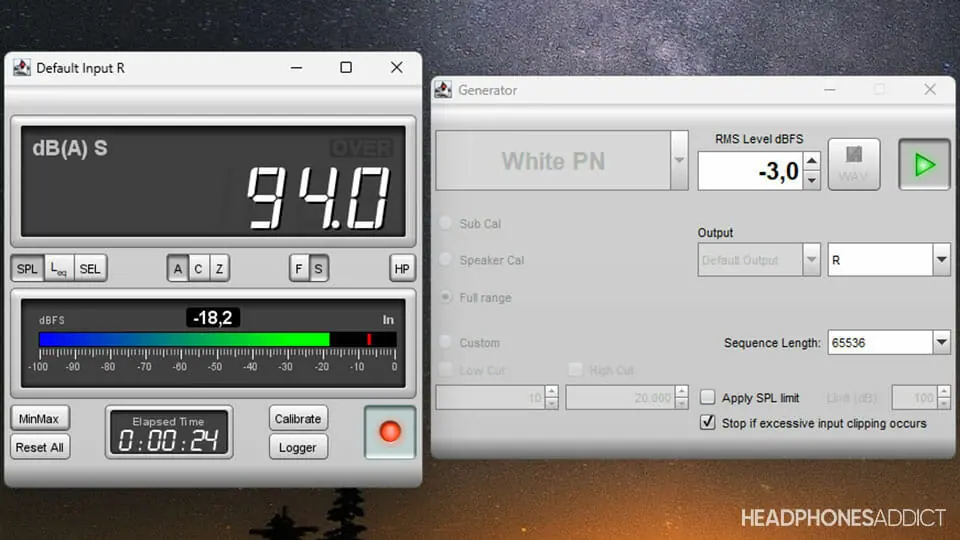Click REW app icon in Default Input R title bar
The height and width of the screenshot is (540, 960).
pos(21,67)
